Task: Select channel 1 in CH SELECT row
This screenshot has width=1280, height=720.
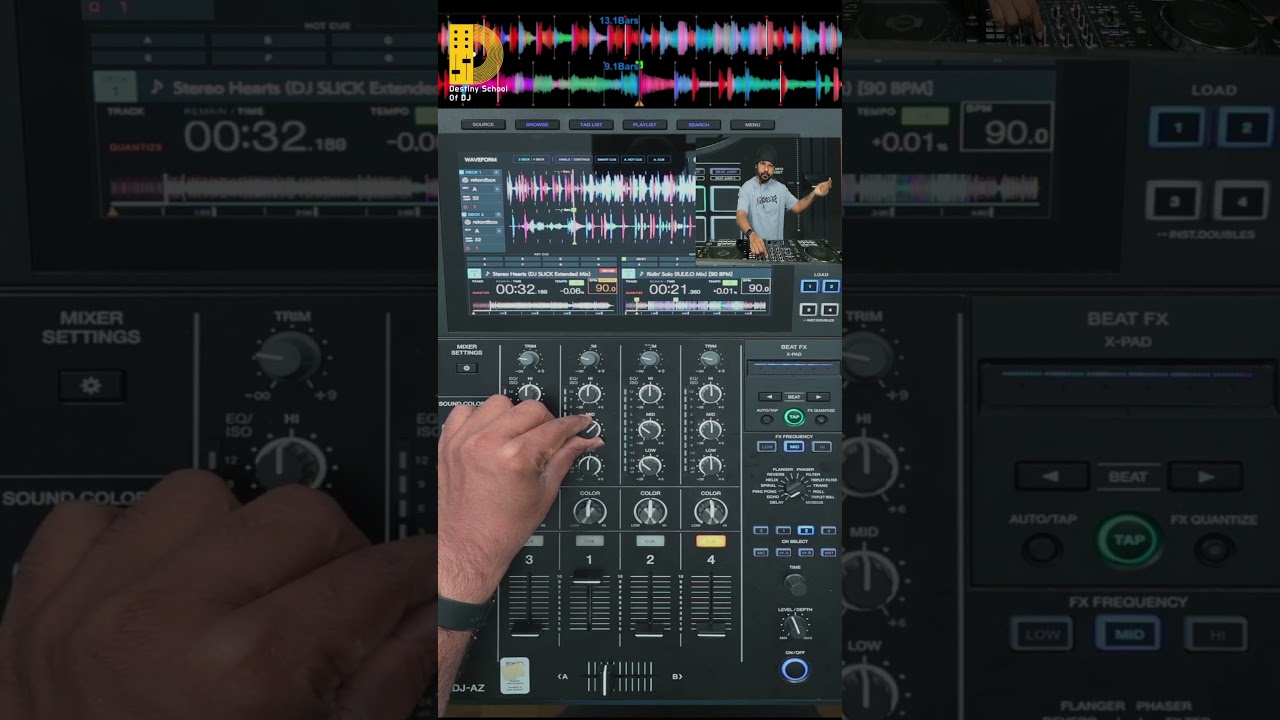Action: [784, 530]
